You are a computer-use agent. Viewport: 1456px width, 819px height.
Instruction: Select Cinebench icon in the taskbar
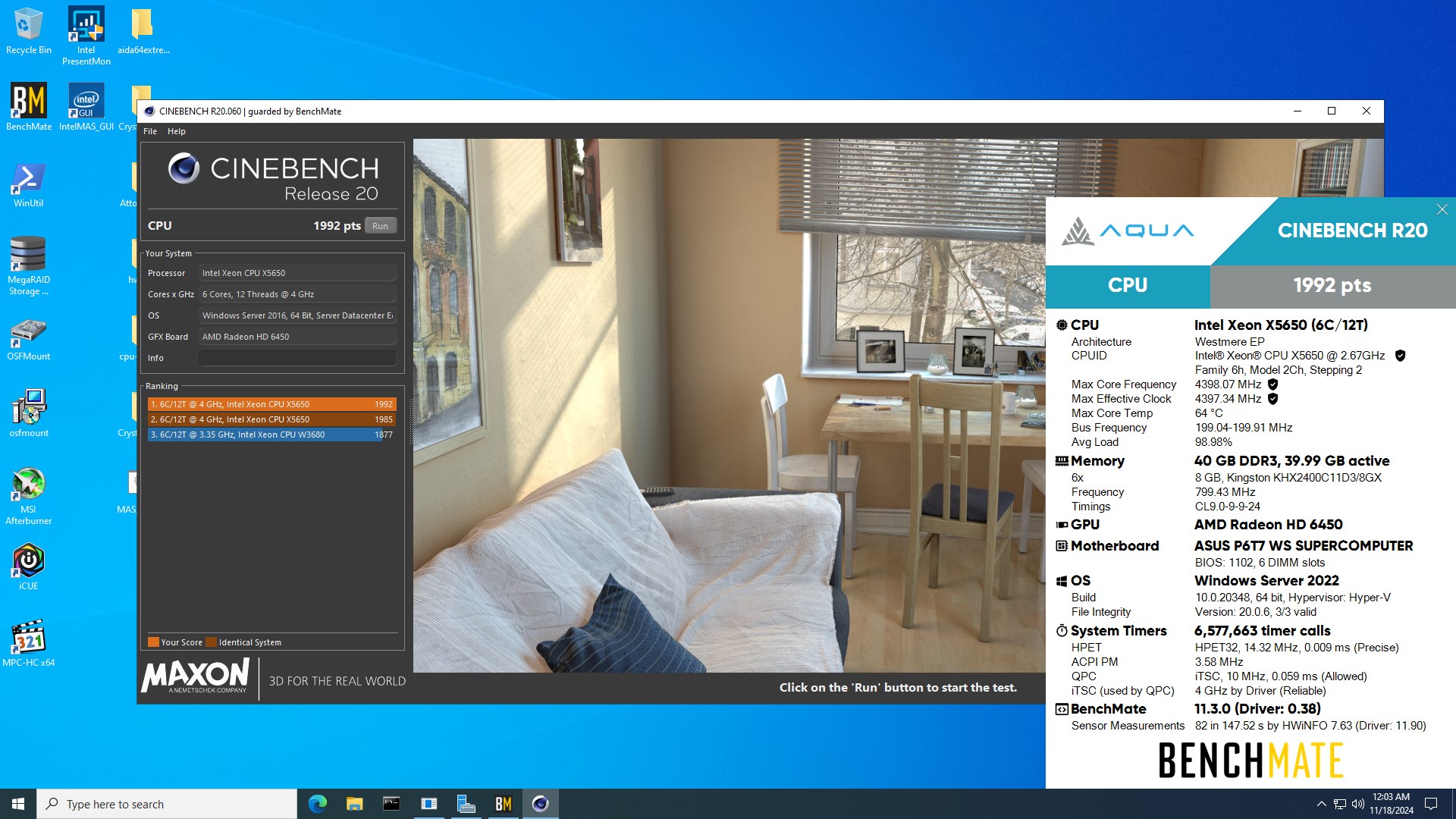pyautogui.click(x=540, y=804)
